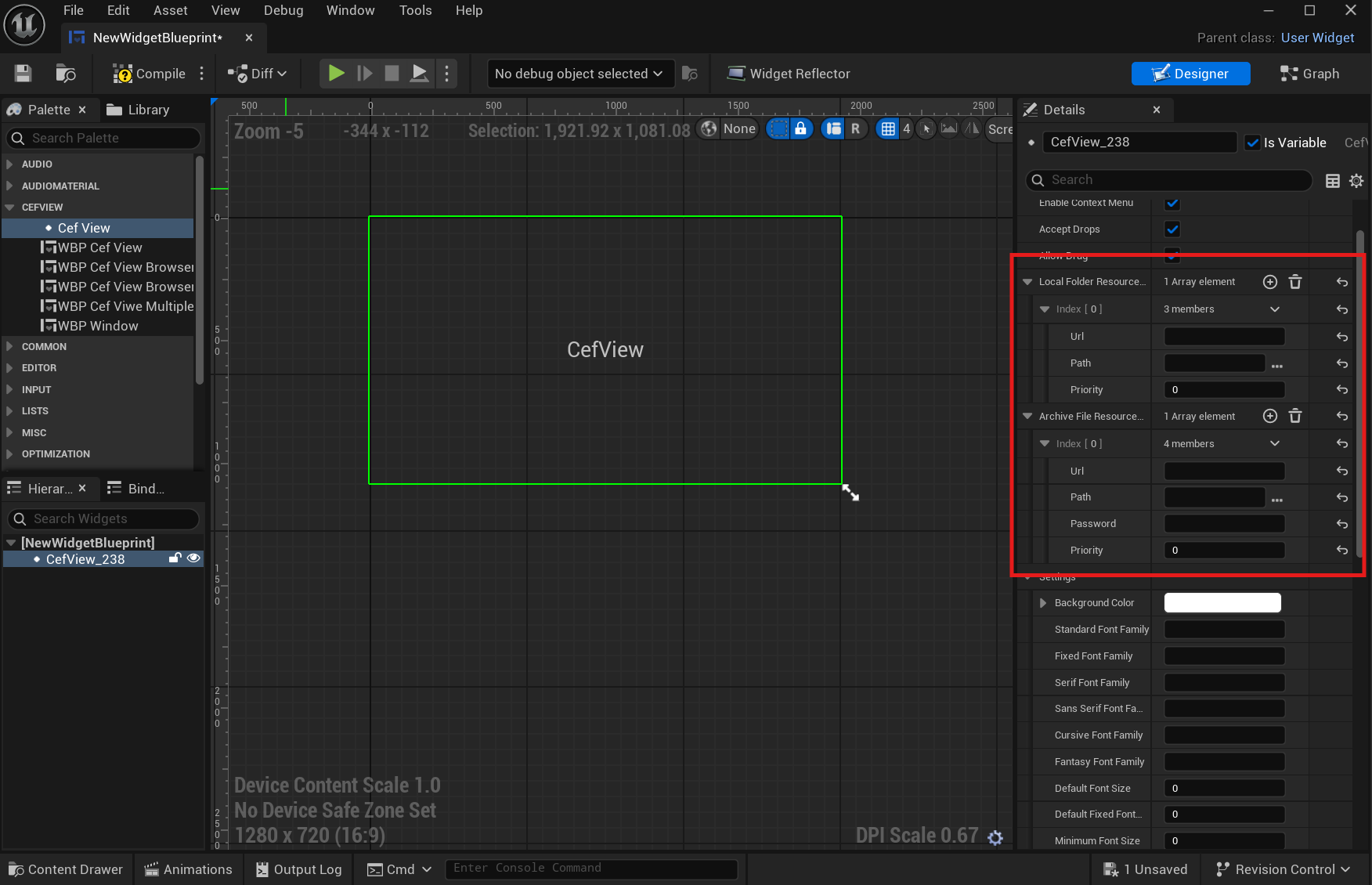The image size is (1372, 885).
Task: Click the white Background Color swatch
Action: tap(1222, 603)
